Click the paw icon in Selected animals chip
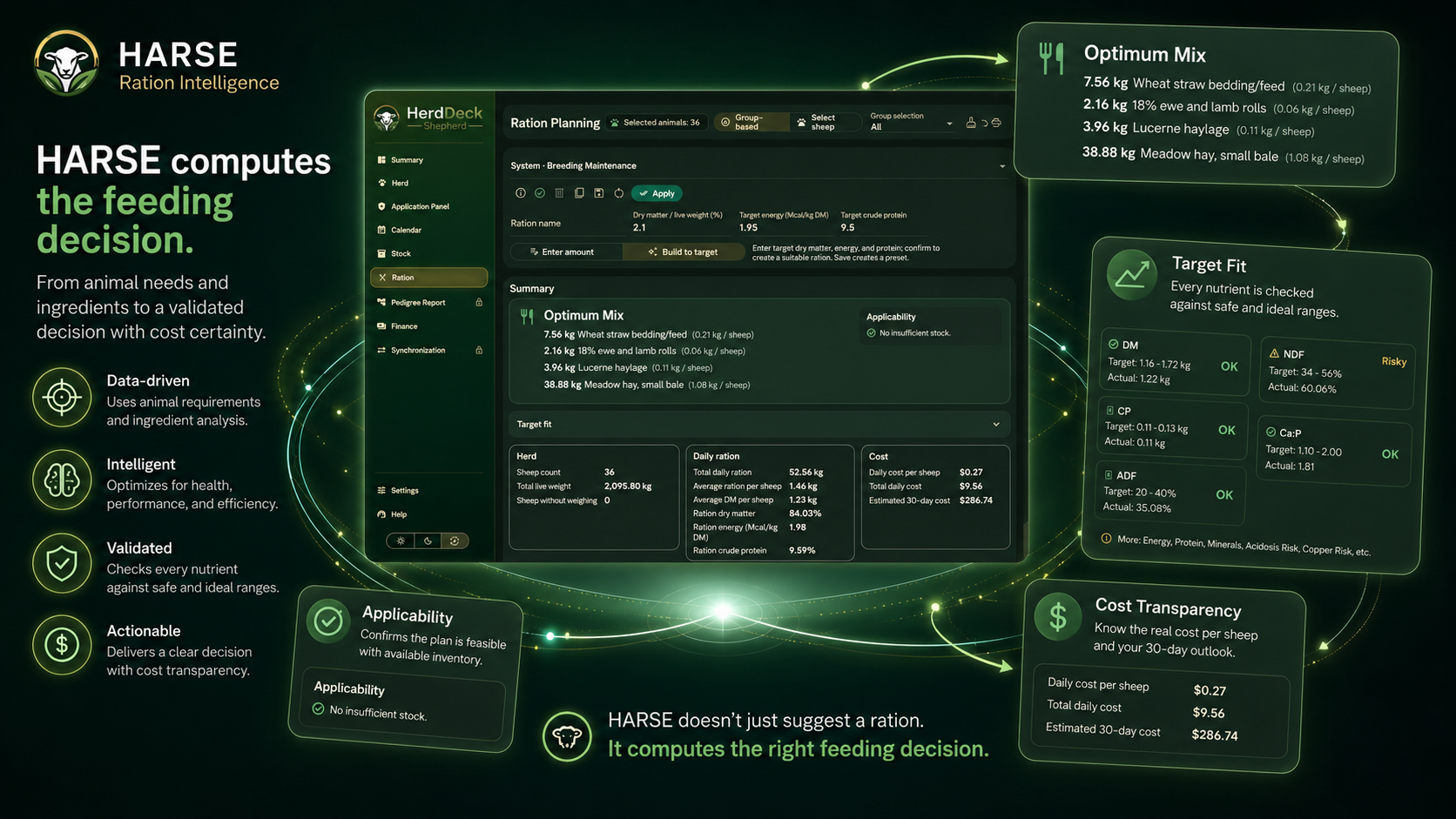 coord(615,123)
